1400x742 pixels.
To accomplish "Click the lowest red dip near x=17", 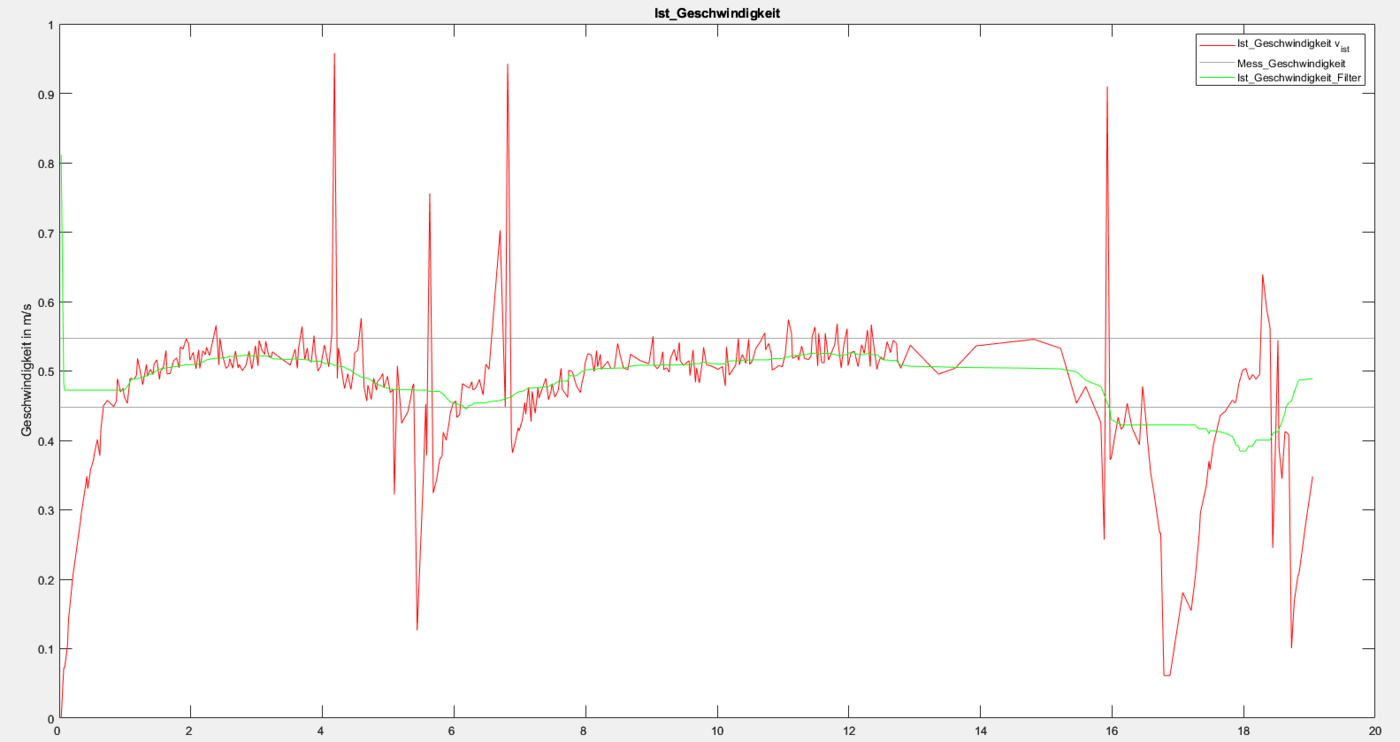I will click(1167, 675).
